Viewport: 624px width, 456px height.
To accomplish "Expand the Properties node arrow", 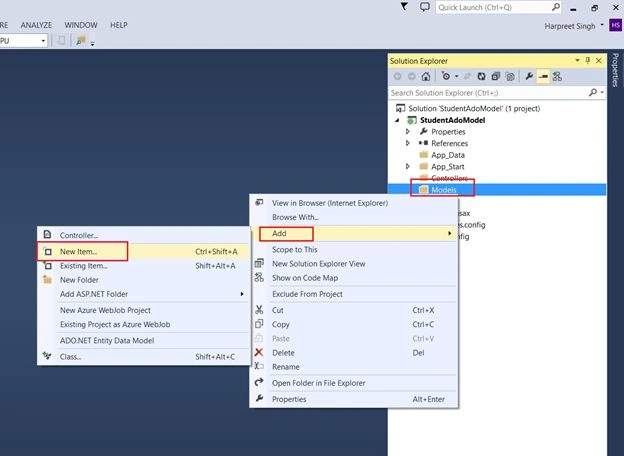I will [408, 131].
